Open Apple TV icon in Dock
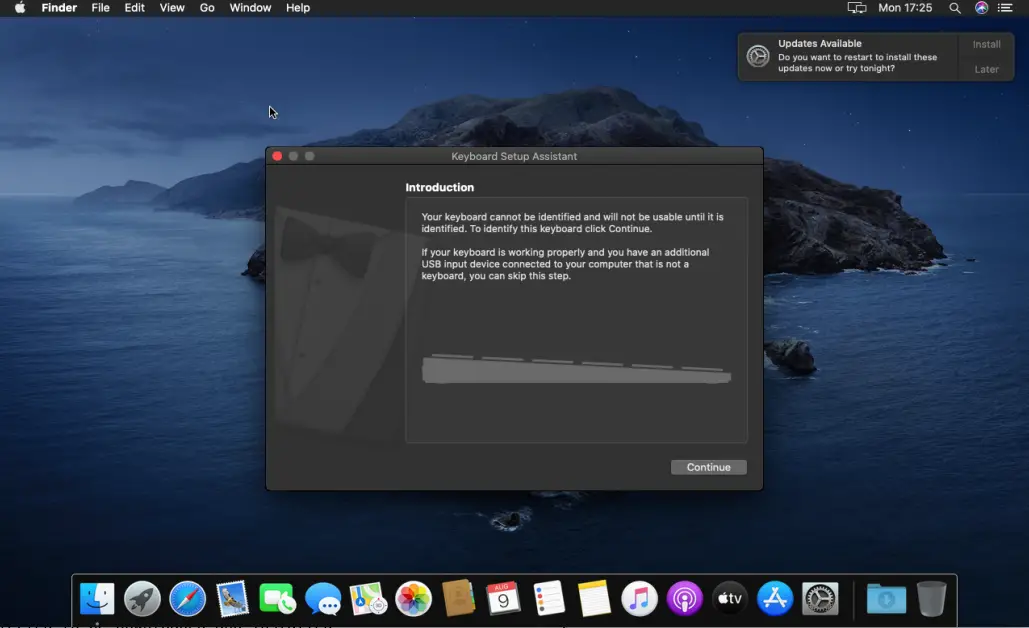The height and width of the screenshot is (628, 1029). point(730,598)
